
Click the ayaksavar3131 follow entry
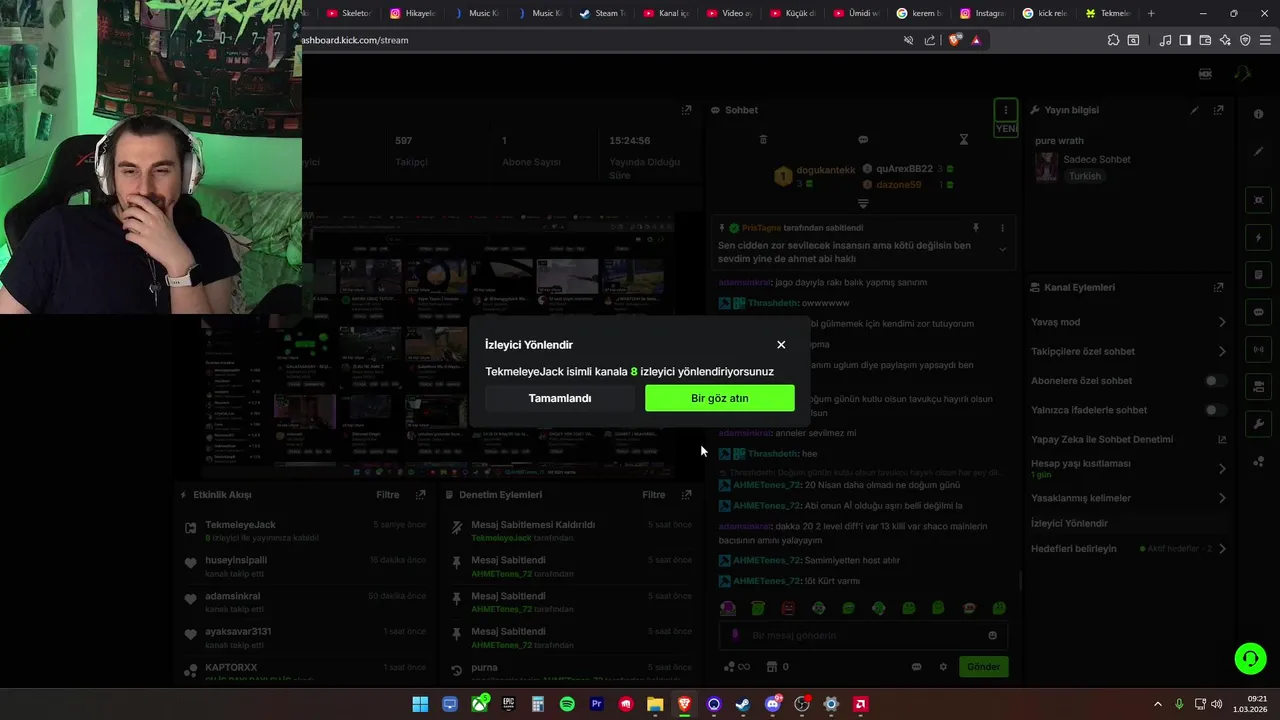(305, 638)
